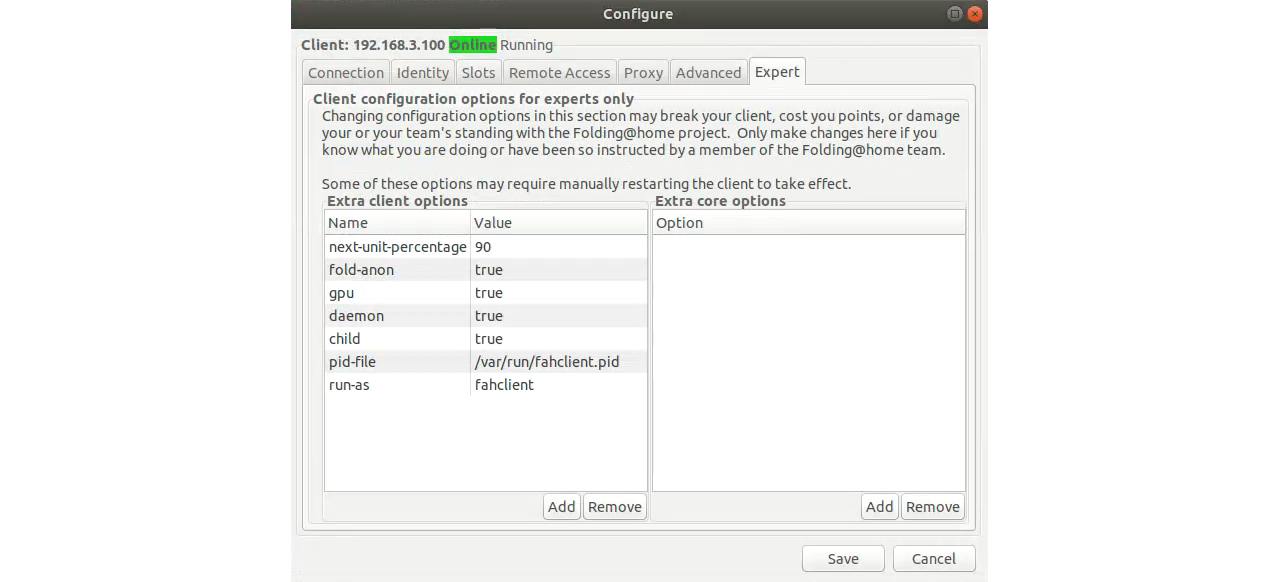Select the Expert tab
The image size is (1280, 582).
tap(777, 71)
